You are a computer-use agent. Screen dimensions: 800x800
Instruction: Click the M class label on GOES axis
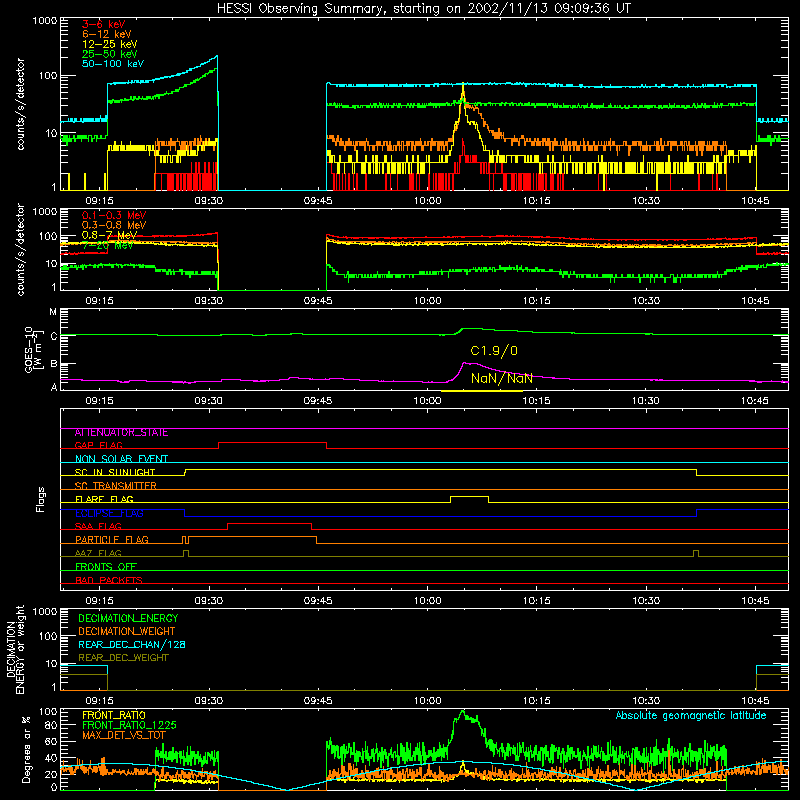[x=53, y=311]
